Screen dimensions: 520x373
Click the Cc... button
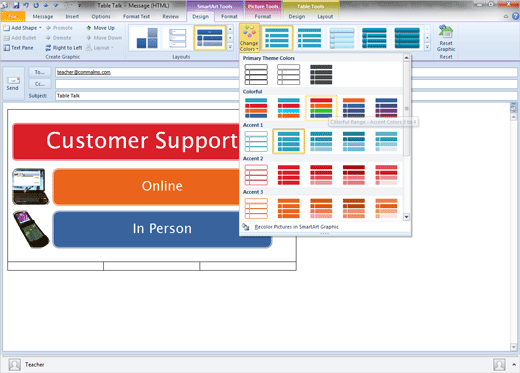pos(40,84)
